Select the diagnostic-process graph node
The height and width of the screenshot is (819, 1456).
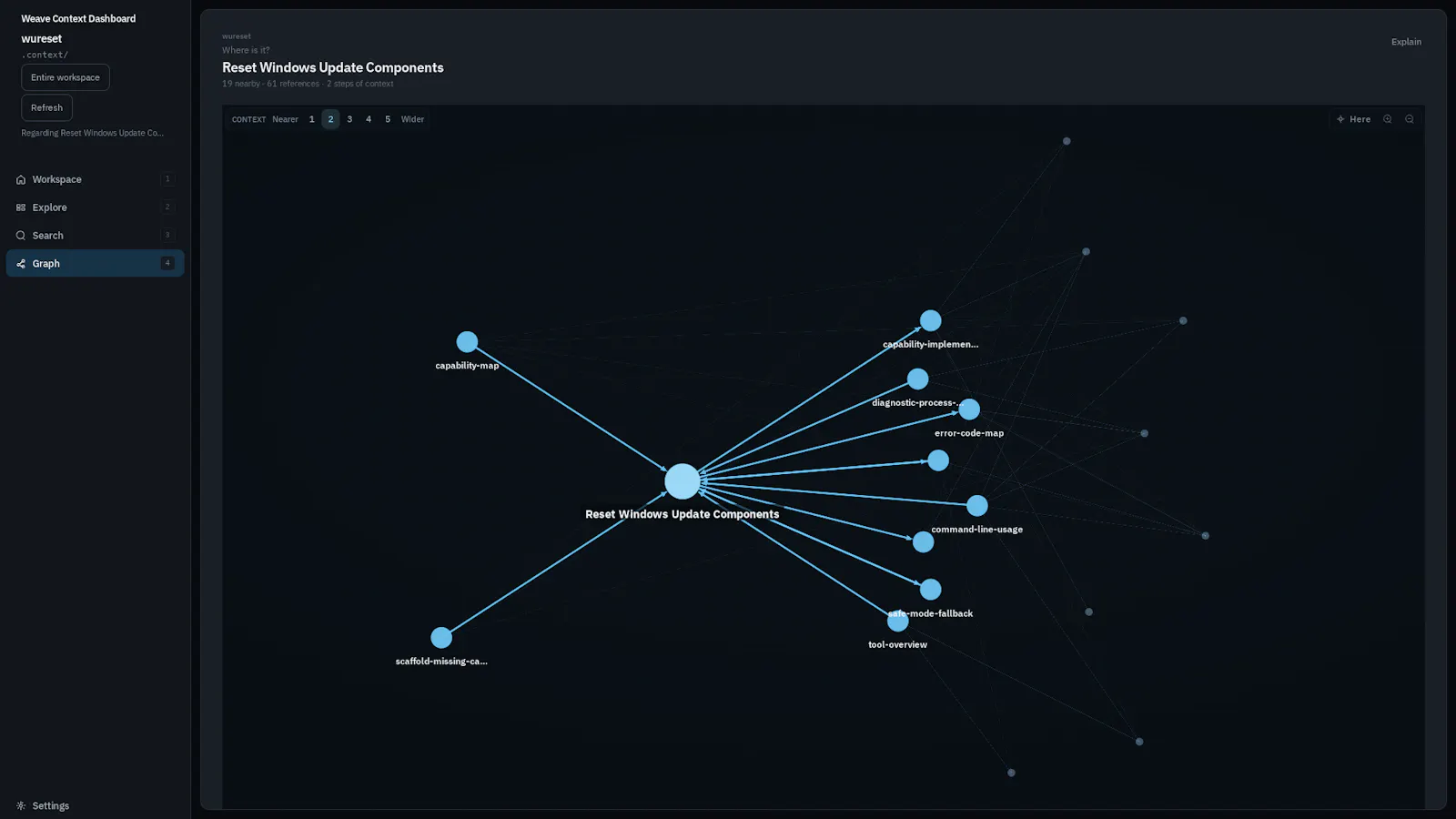(x=917, y=379)
